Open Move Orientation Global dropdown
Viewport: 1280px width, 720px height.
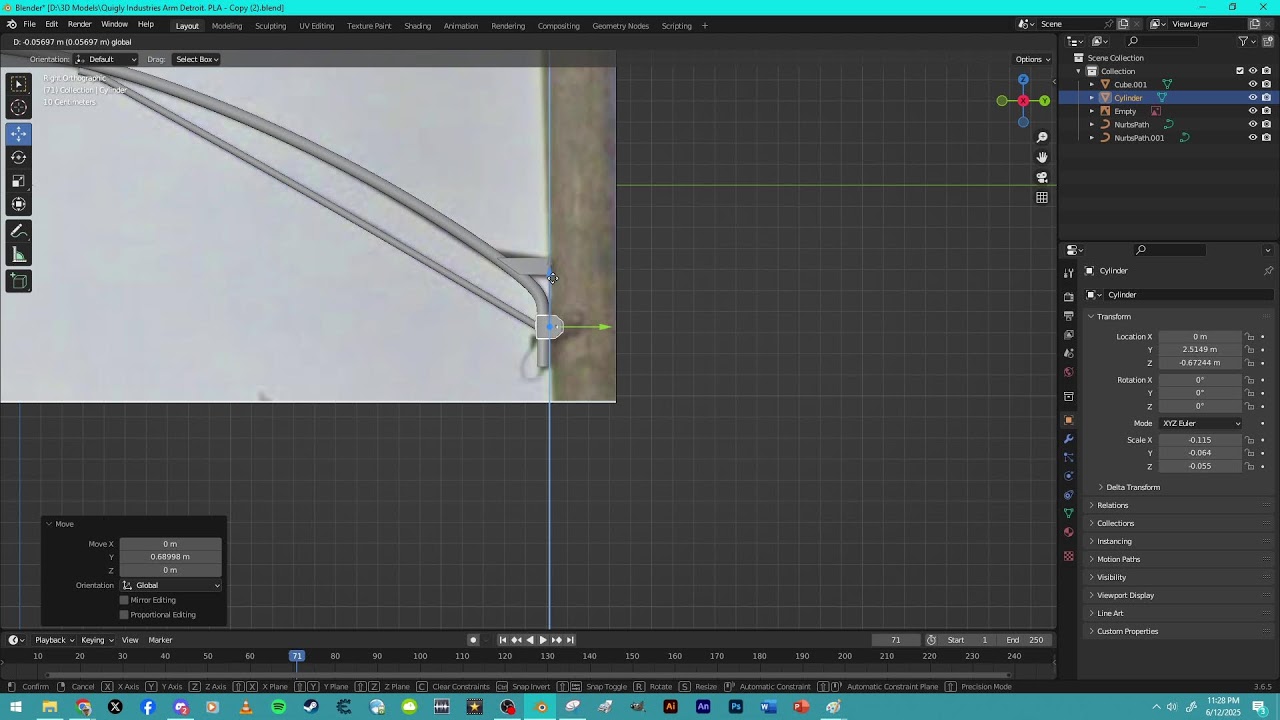(171, 585)
